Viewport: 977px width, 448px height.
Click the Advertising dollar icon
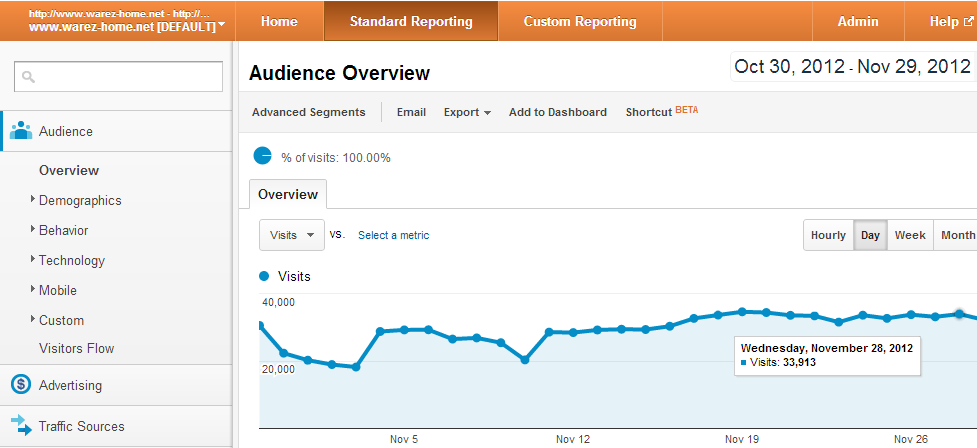click(21, 385)
